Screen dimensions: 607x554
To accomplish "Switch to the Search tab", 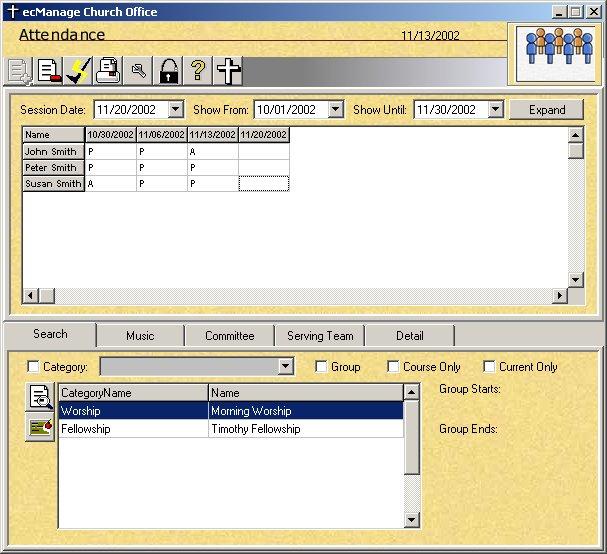I will click(x=50, y=334).
